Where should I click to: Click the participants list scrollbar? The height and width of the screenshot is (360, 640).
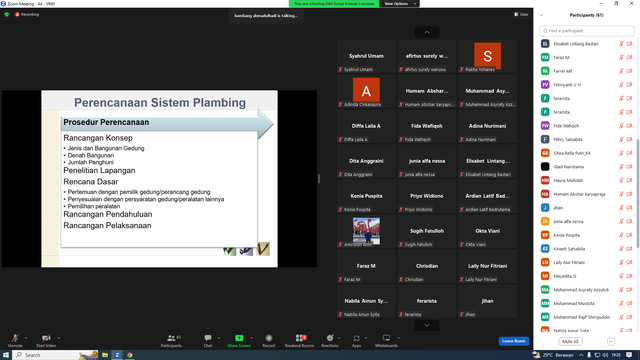[x=638, y=192]
